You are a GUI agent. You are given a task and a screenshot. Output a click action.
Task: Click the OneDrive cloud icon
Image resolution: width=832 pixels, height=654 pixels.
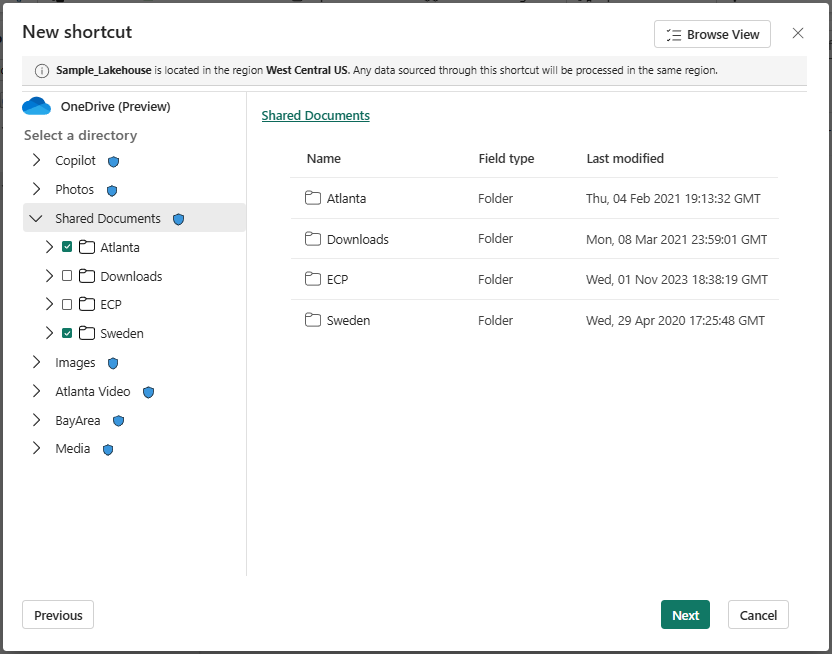point(36,106)
